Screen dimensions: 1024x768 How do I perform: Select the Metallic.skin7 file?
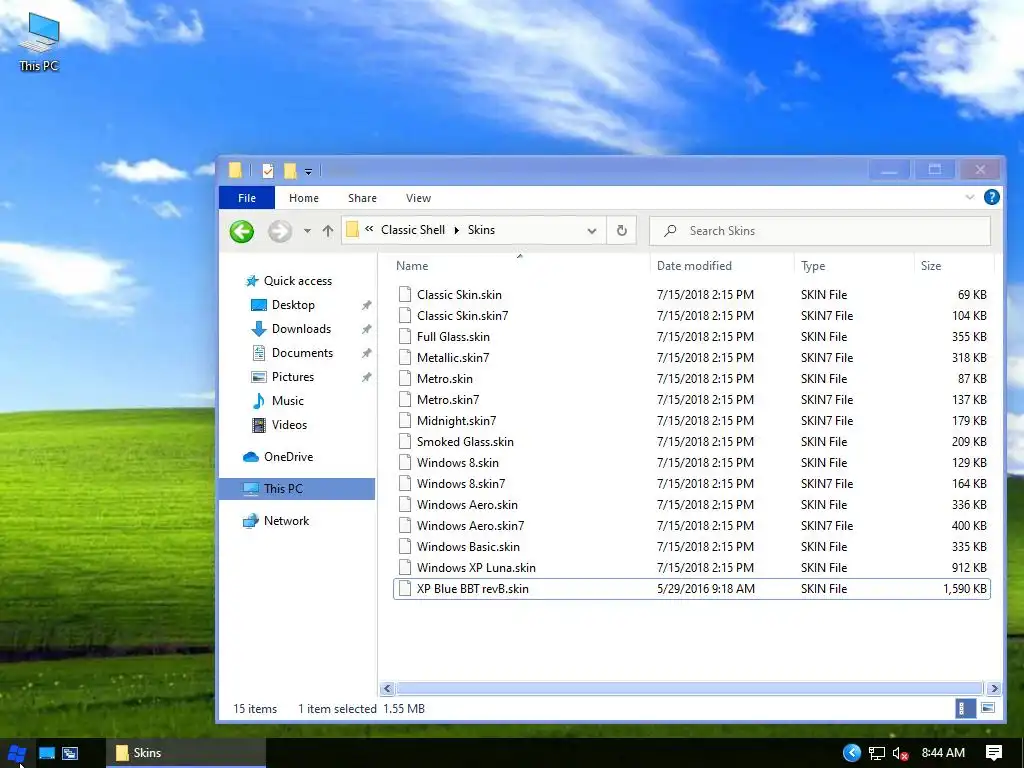[692, 357]
